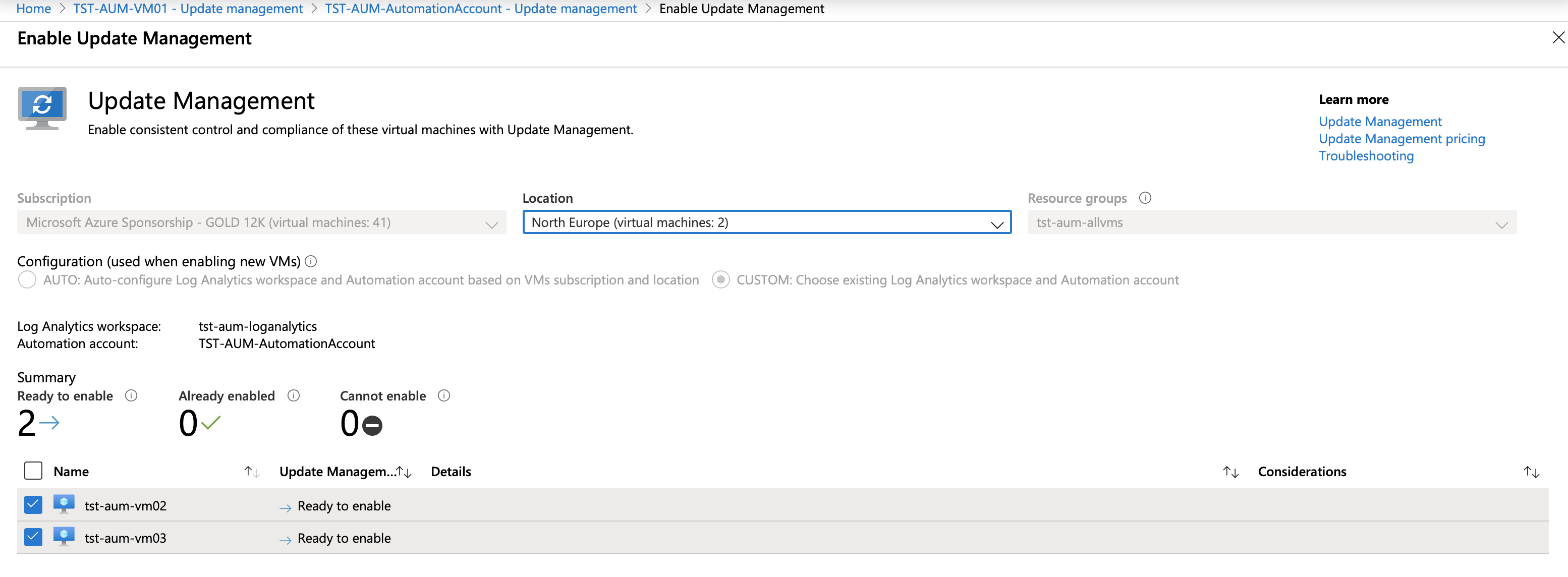Click the TST-AUM-AutomationAccount automation account value

[x=287, y=343]
